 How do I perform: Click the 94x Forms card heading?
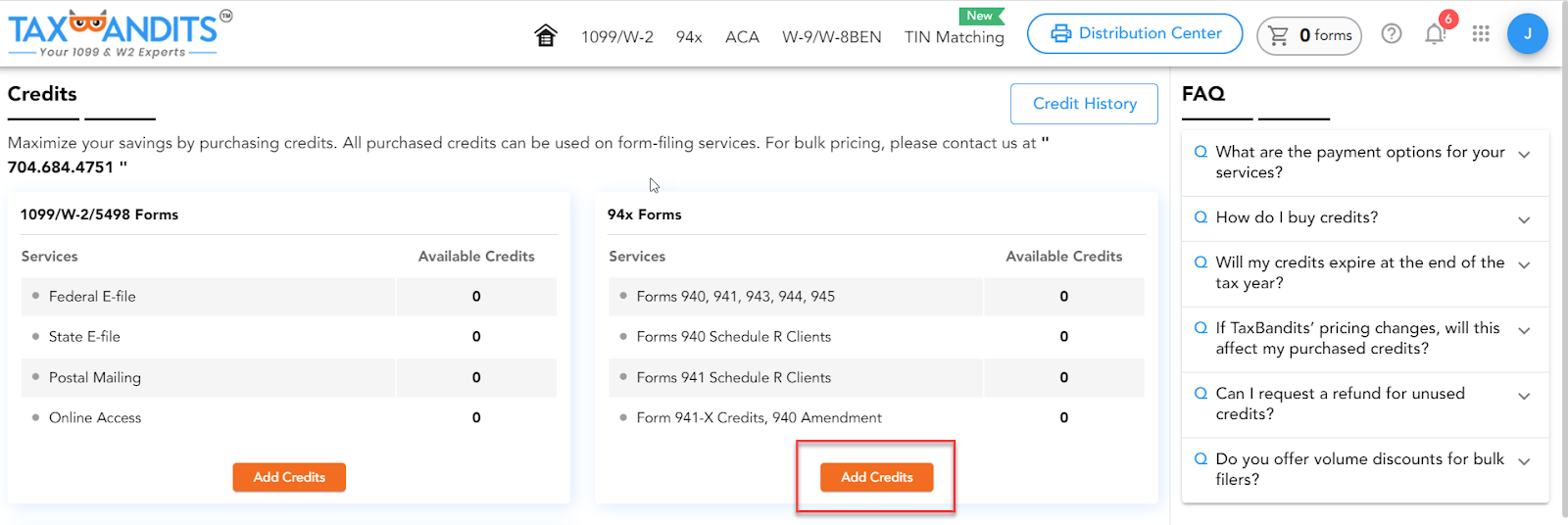click(x=644, y=215)
